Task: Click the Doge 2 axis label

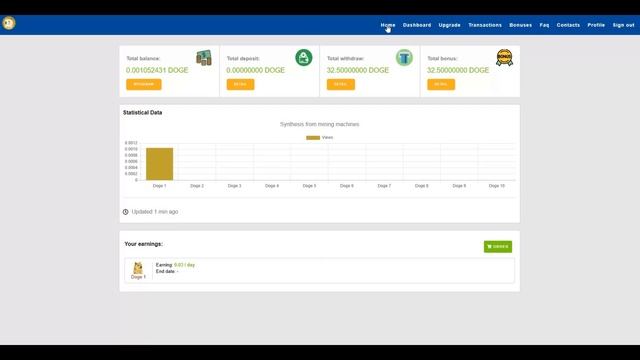Action: (197, 186)
